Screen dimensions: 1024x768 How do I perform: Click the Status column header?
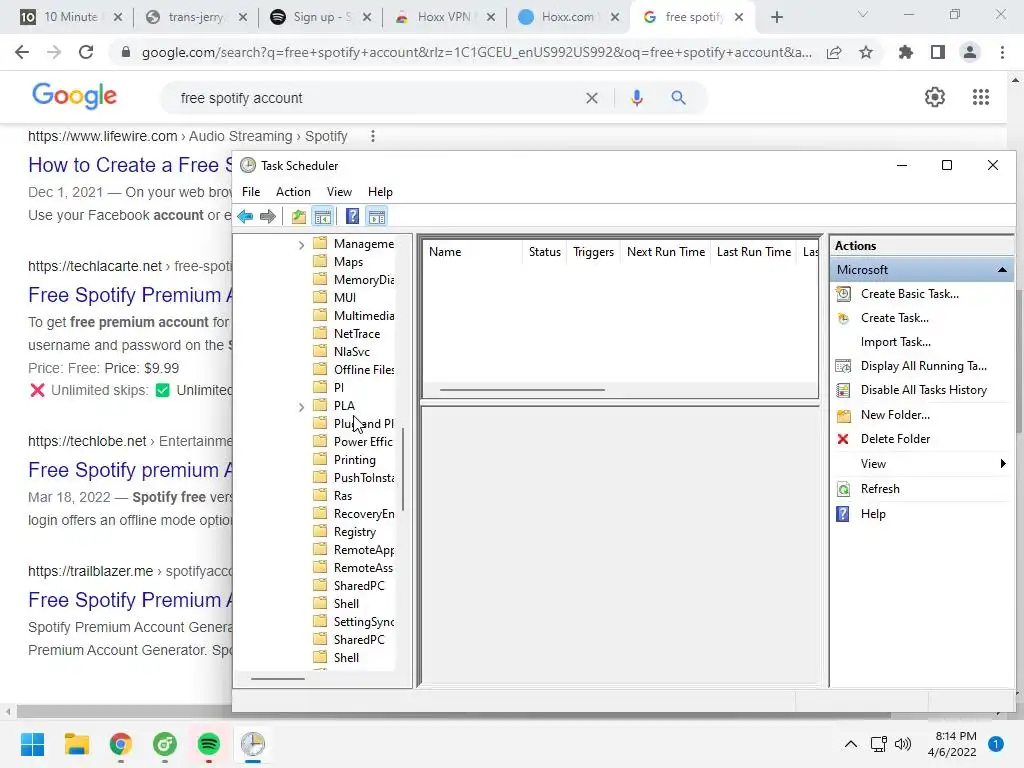[545, 252]
